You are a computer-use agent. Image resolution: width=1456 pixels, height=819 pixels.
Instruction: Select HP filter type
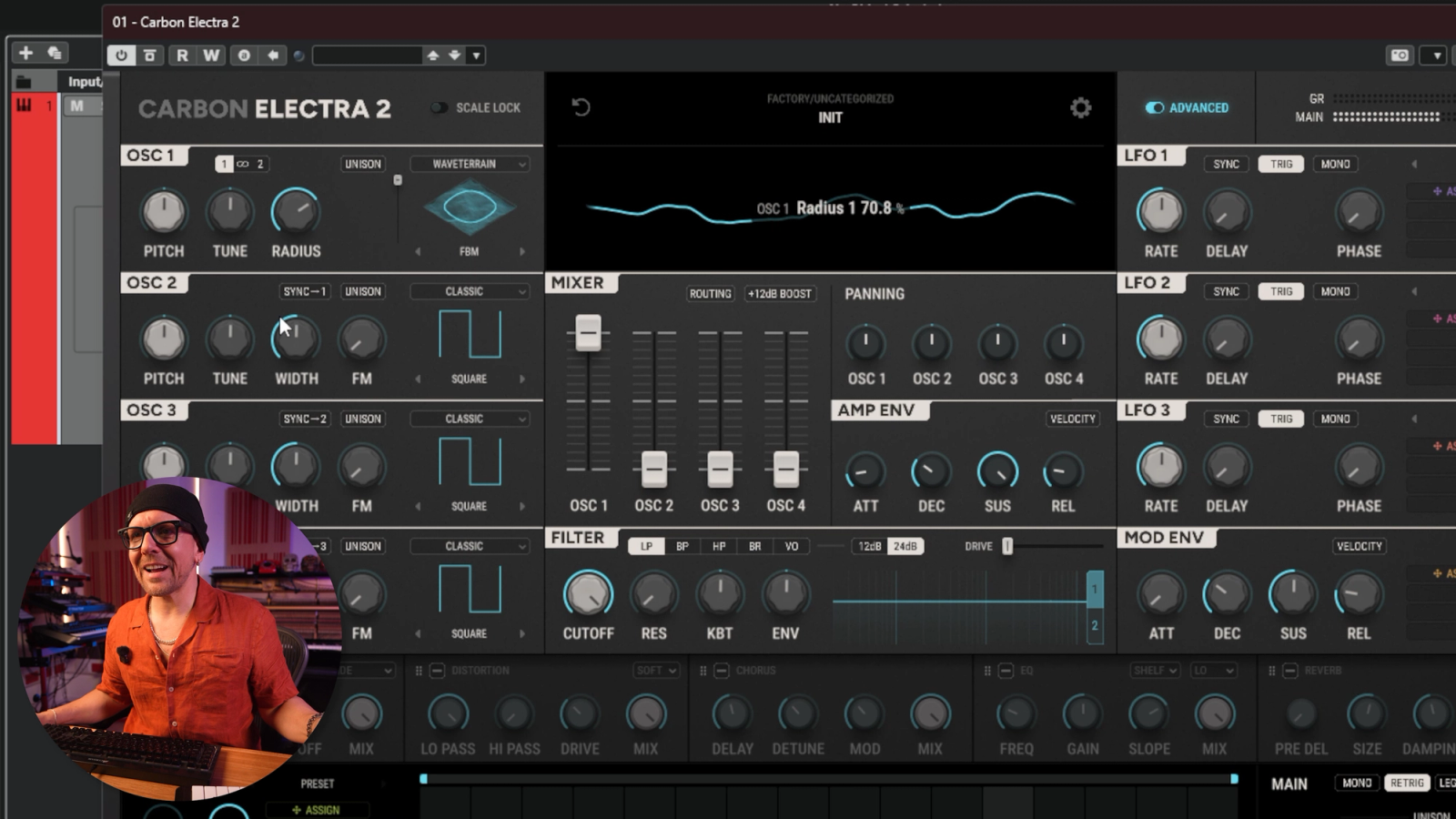pyautogui.click(x=719, y=546)
